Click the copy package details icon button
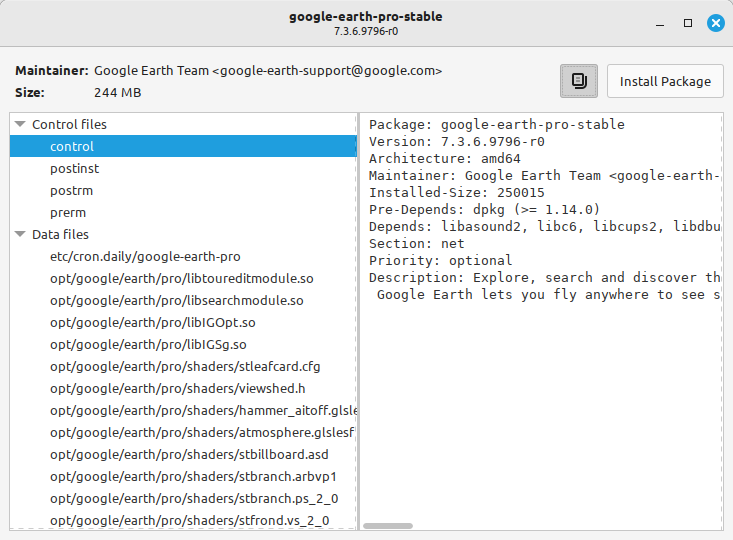Screen dimensions: 733x540 pyautogui.click(x=579, y=81)
